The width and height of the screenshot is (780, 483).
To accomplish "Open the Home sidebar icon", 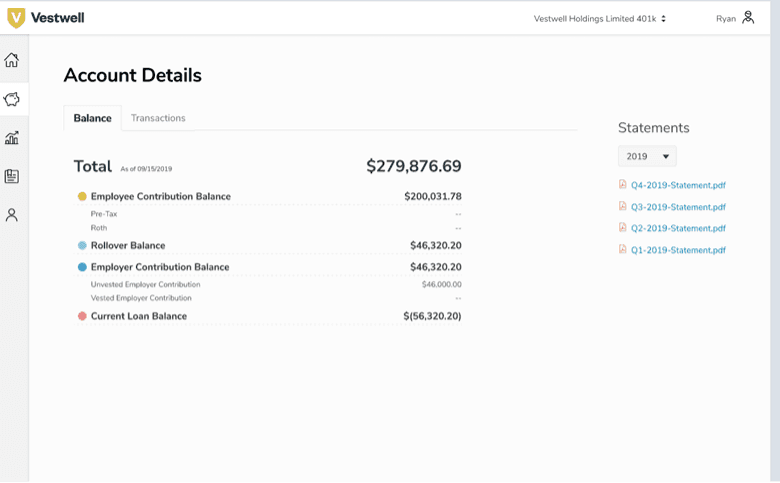I will [12, 61].
